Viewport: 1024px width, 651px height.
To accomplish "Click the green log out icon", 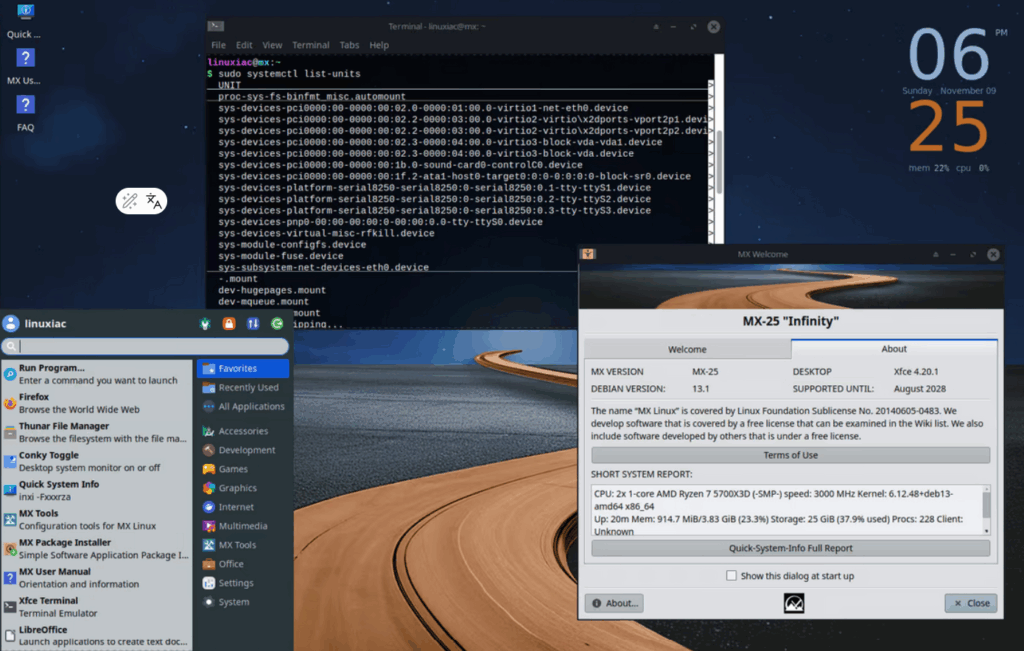I will (x=276, y=324).
